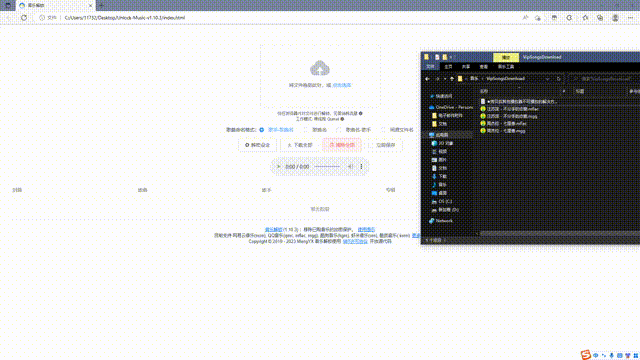The height and width of the screenshot is (360, 640).
Task: Play audio in the web player
Action: coord(279,167)
